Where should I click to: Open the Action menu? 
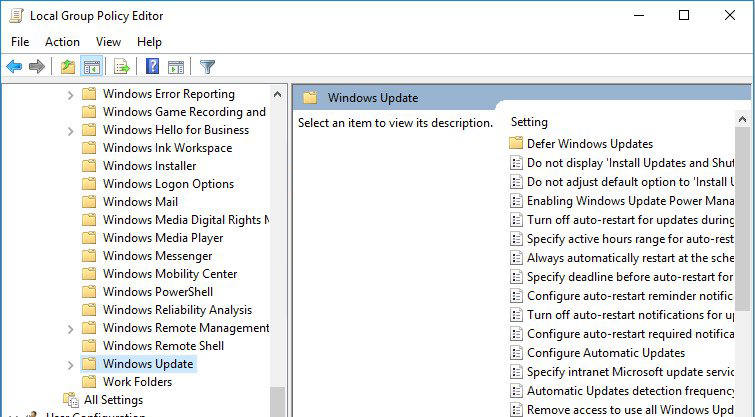pos(63,42)
